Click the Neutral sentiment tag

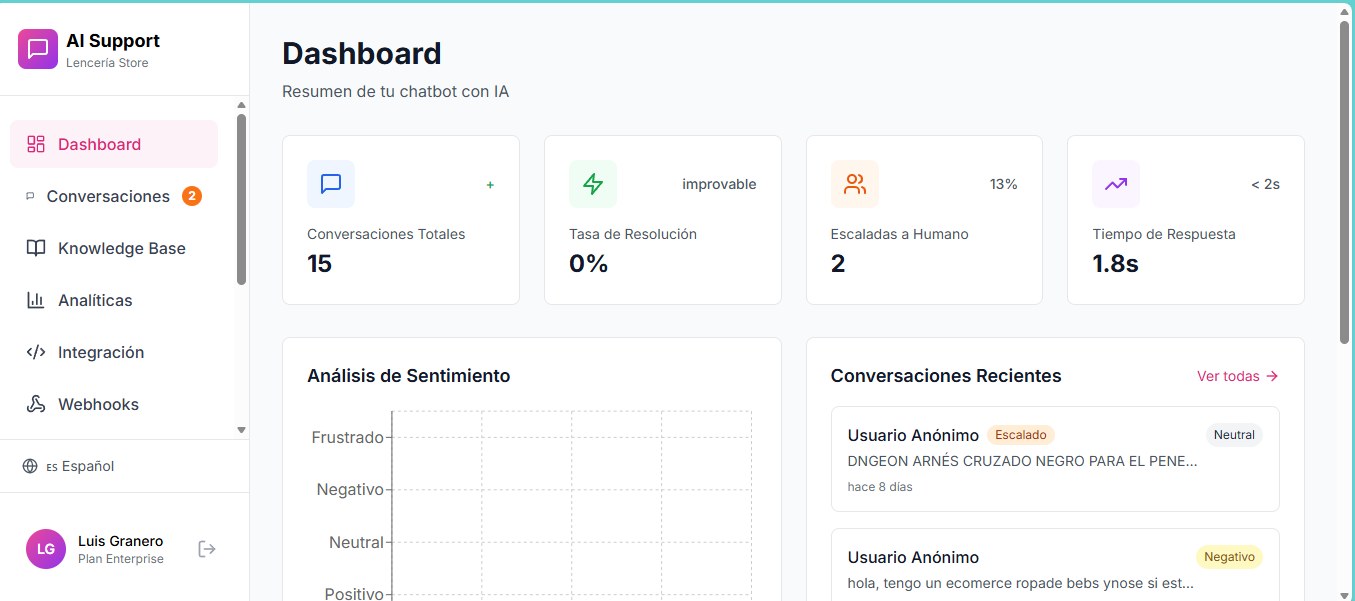[x=1234, y=435]
